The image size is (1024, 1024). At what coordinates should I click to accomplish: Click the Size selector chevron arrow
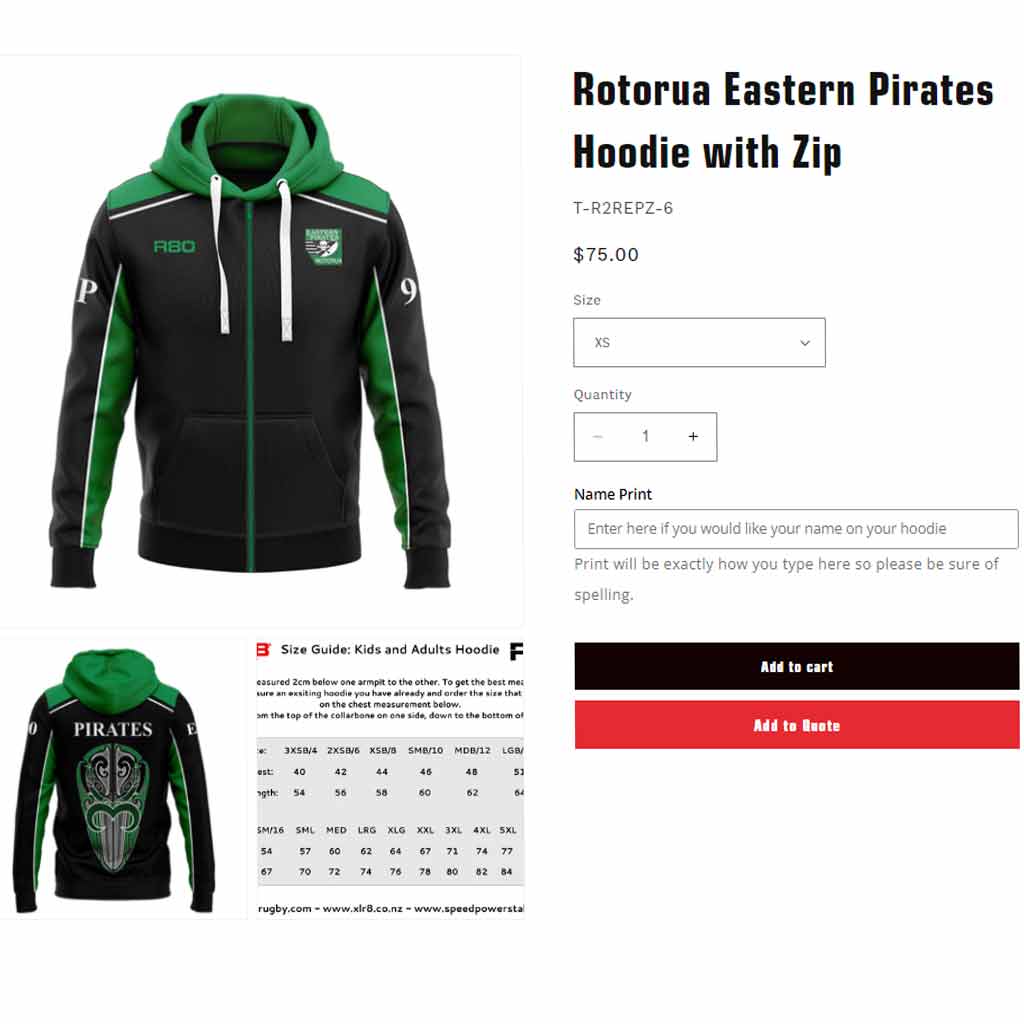pos(805,343)
